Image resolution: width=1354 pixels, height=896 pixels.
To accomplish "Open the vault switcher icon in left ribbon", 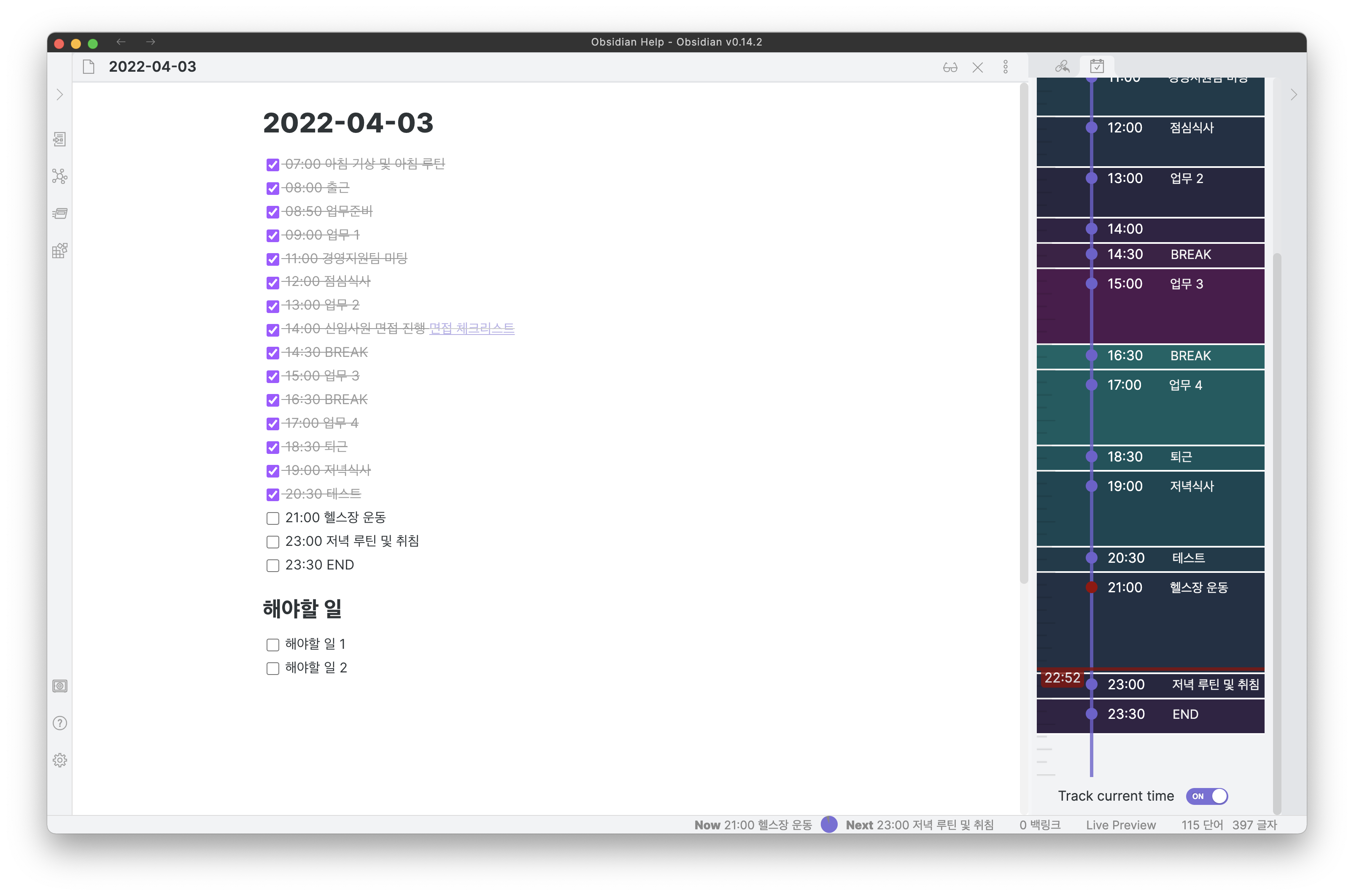I will 59,686.
